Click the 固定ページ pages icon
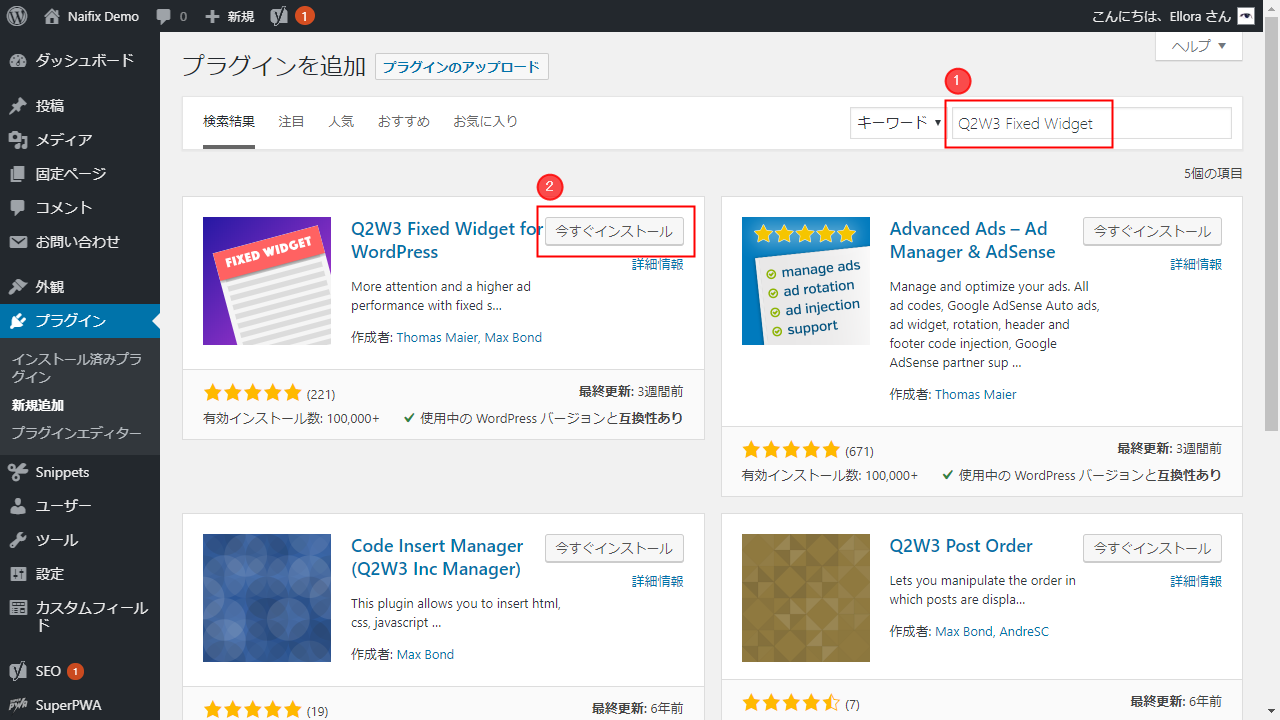This screenshot has height=720, width=1280. coord(17,174)
